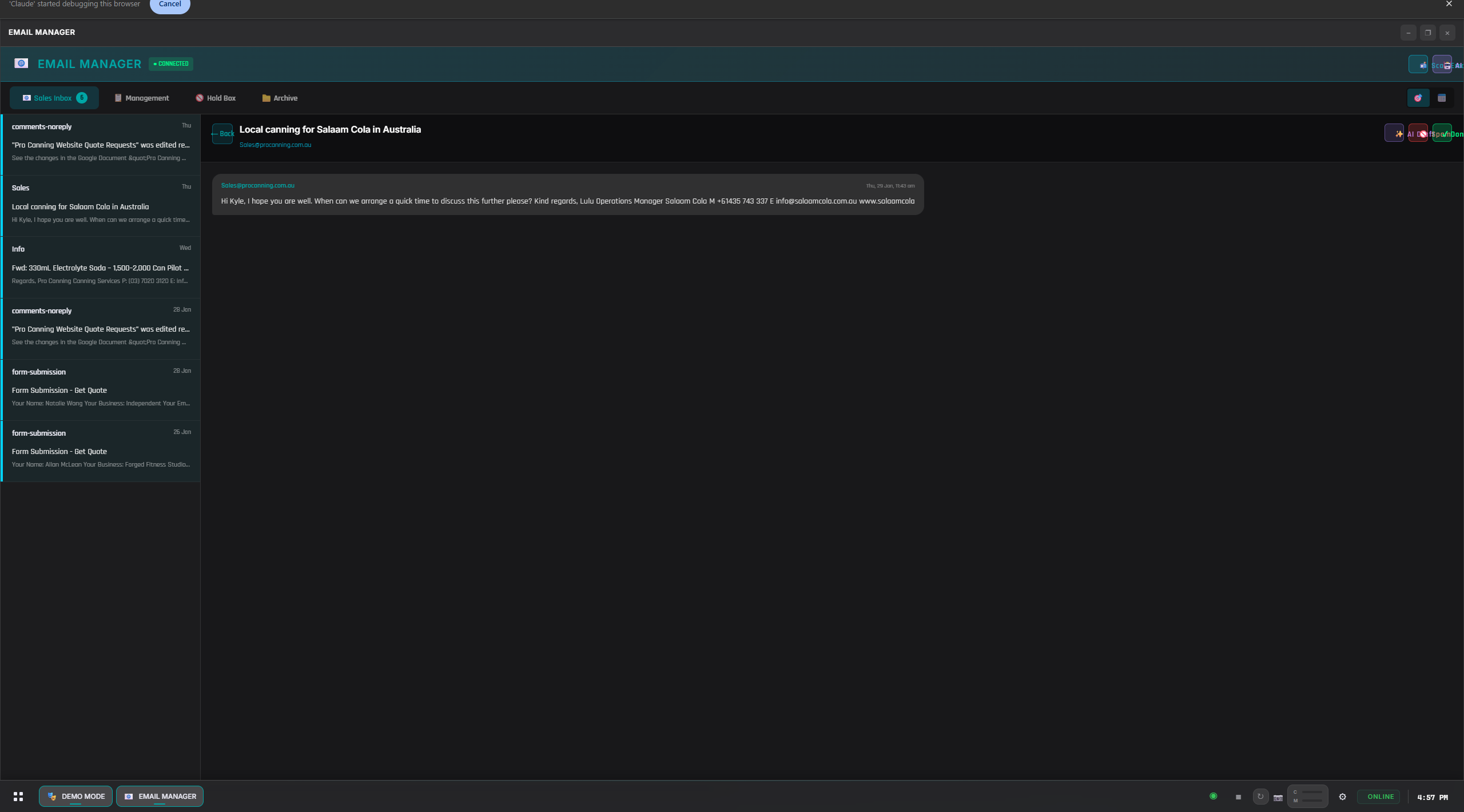Switch to the calendar grid view icon
This screenshot has height=812, width=1464.
click(1442, 98)
